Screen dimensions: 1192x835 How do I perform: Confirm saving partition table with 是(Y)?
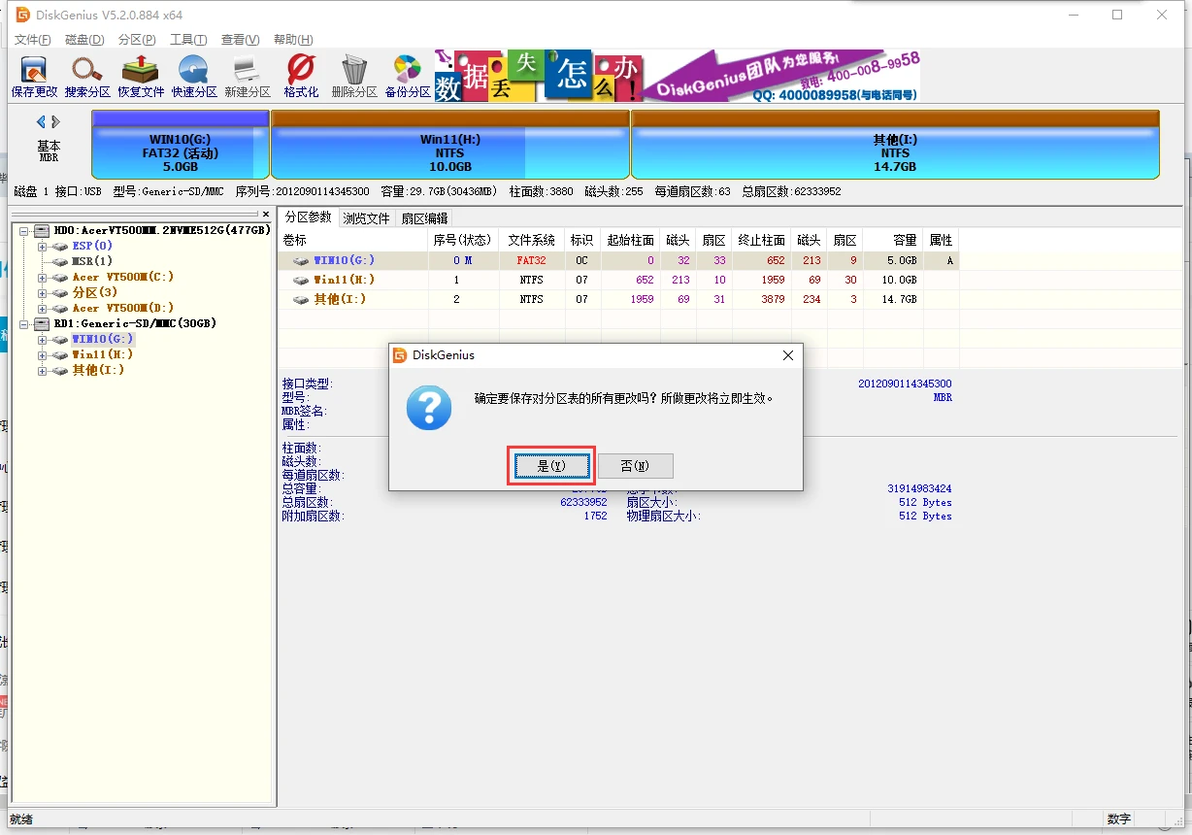(550, 465)
